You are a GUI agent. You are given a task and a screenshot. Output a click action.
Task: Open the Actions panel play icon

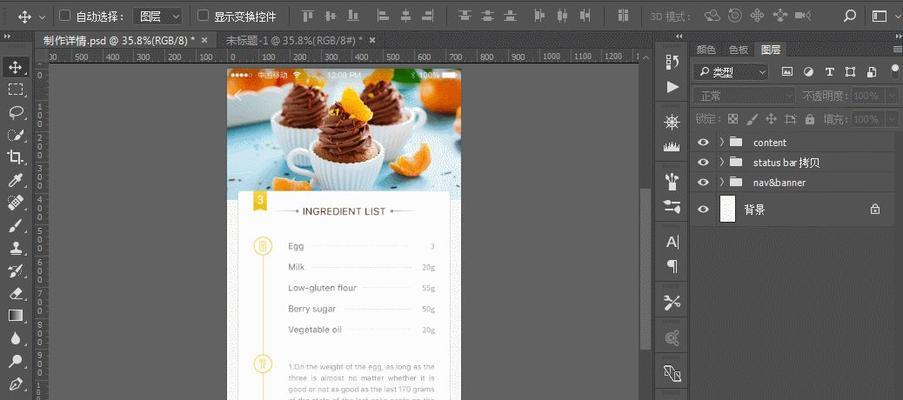672,87
